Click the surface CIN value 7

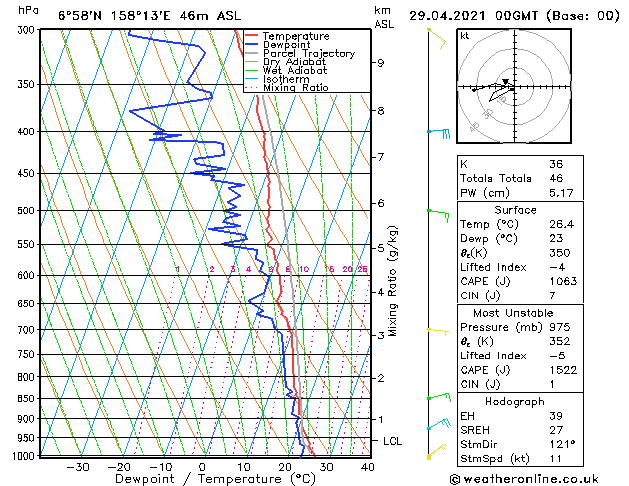point(552,296)
